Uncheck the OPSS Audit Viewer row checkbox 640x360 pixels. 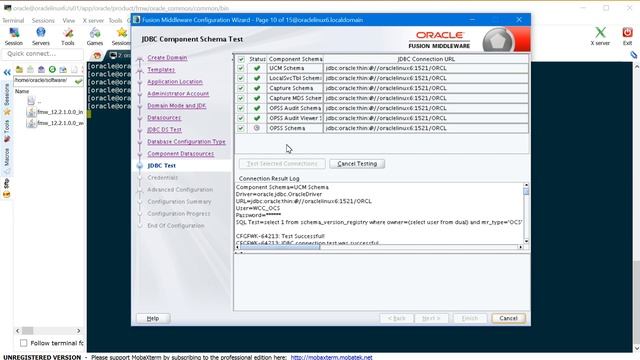pyautogui.click(x=241, y=118)
